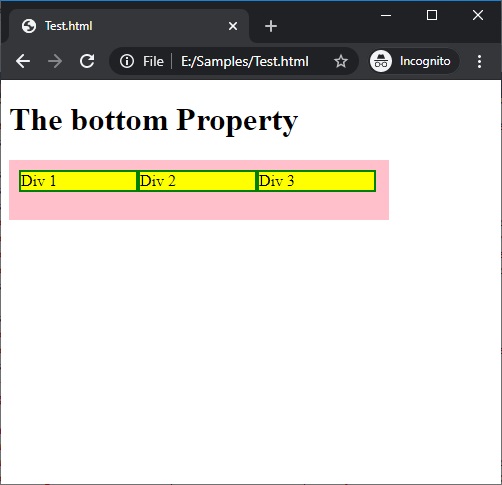
Task: Focus the address bar showing E:/Samples/Test.html
Action: click(245, 62)
